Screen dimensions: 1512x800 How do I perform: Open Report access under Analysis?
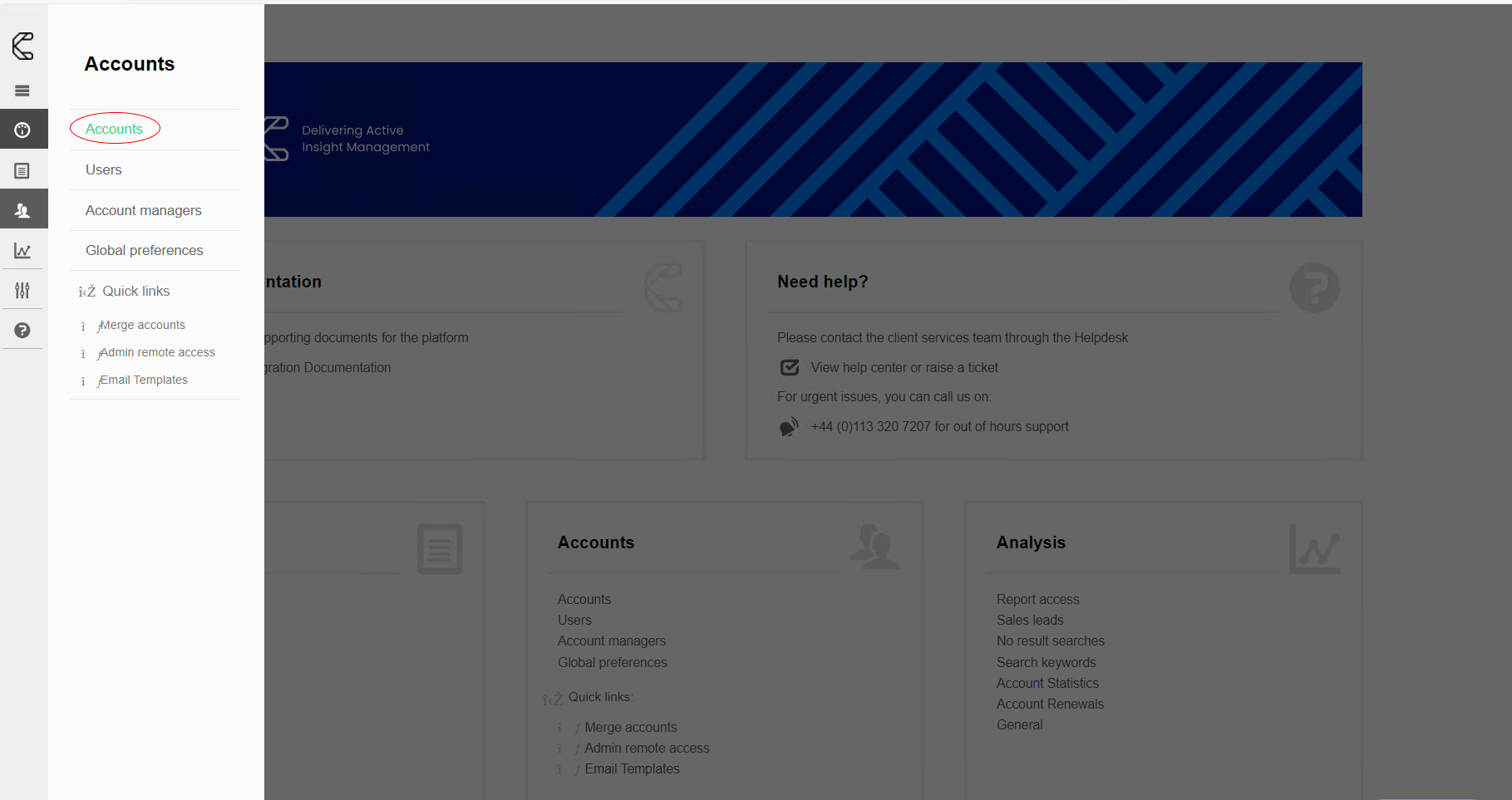tap(1037, 599)
